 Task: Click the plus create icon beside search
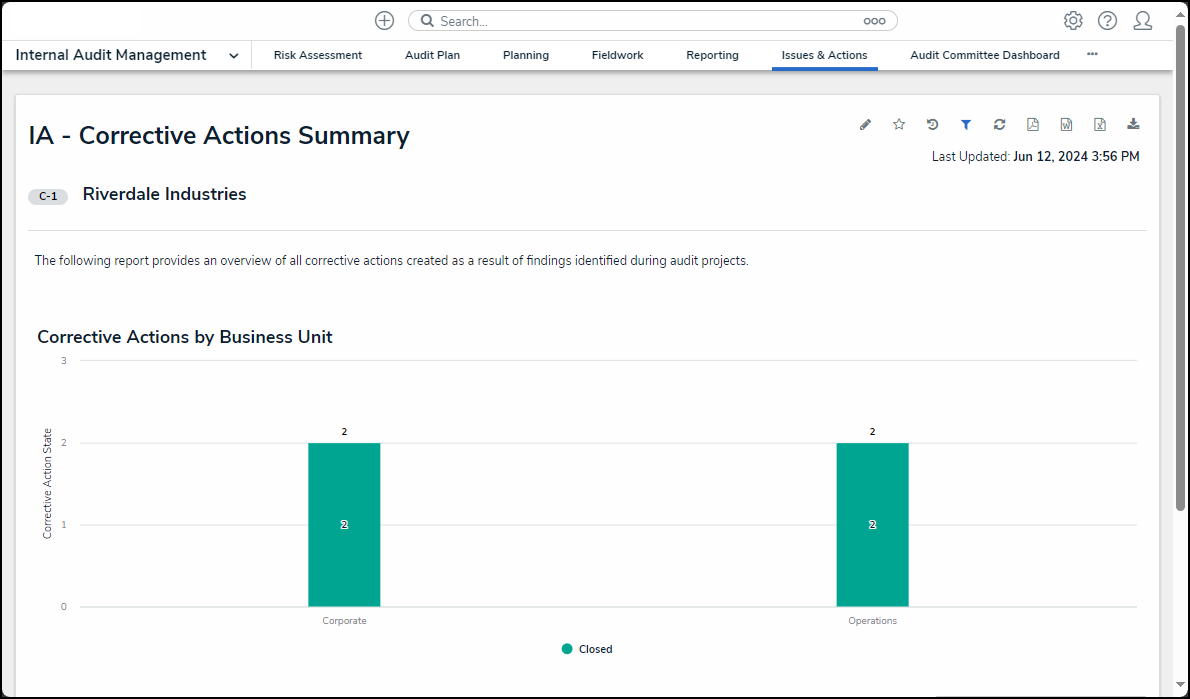click(x=384, y=21)
